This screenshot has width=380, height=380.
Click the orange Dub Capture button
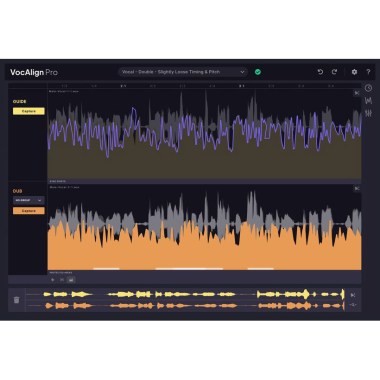(x=29, y=211)
